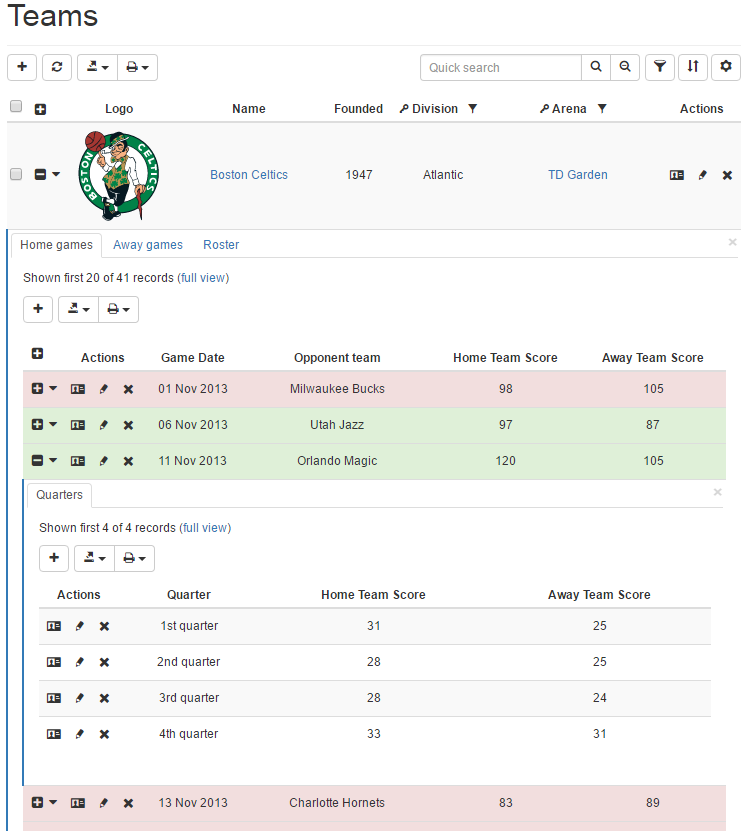Open the sort settings icon

[693, 67]
